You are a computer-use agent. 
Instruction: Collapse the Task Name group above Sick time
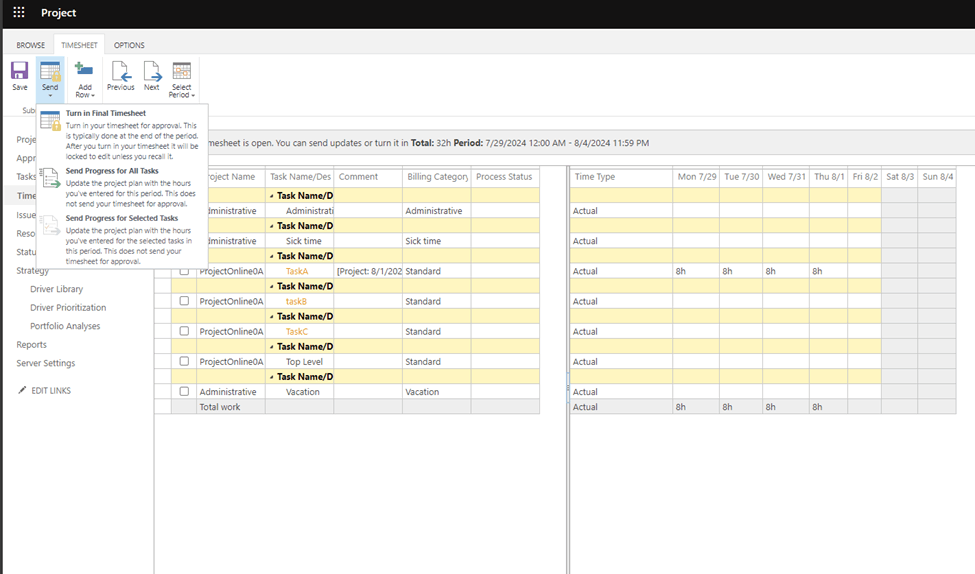point(272,226)
